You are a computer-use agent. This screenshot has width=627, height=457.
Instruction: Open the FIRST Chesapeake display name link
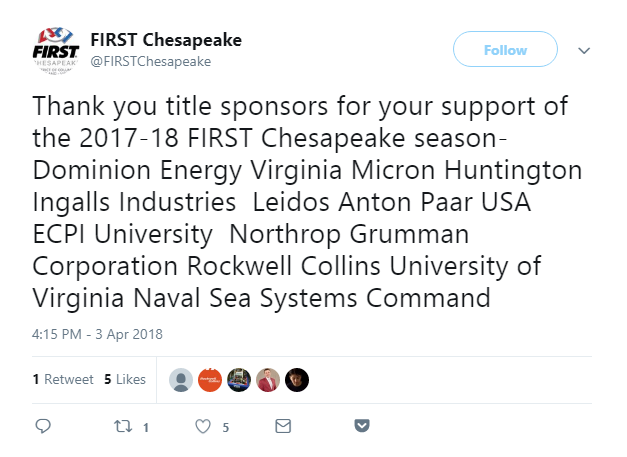[x=166, y=40]
